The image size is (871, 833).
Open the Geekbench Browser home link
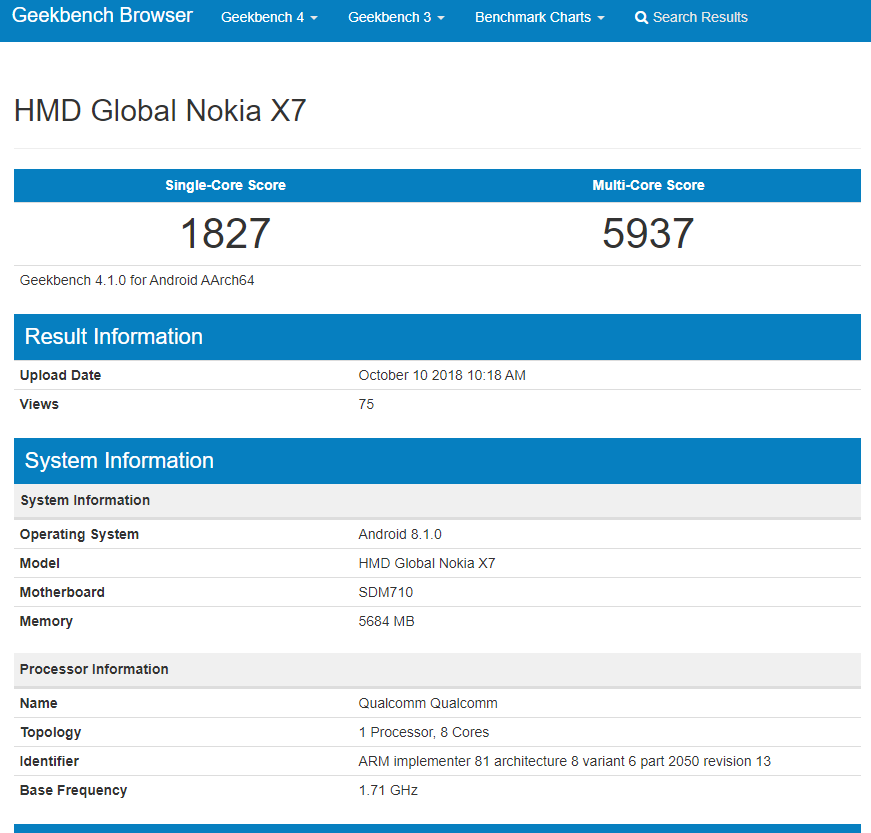[102, 16]
